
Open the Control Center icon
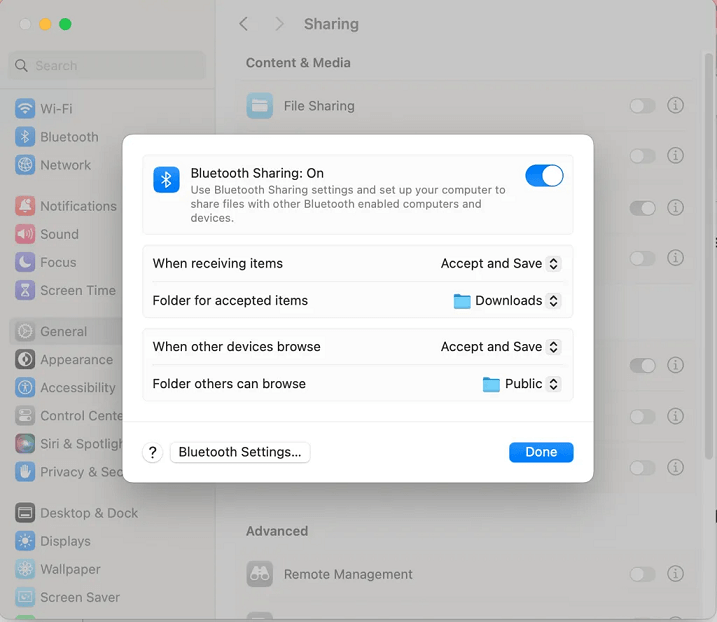click(25, 415)
